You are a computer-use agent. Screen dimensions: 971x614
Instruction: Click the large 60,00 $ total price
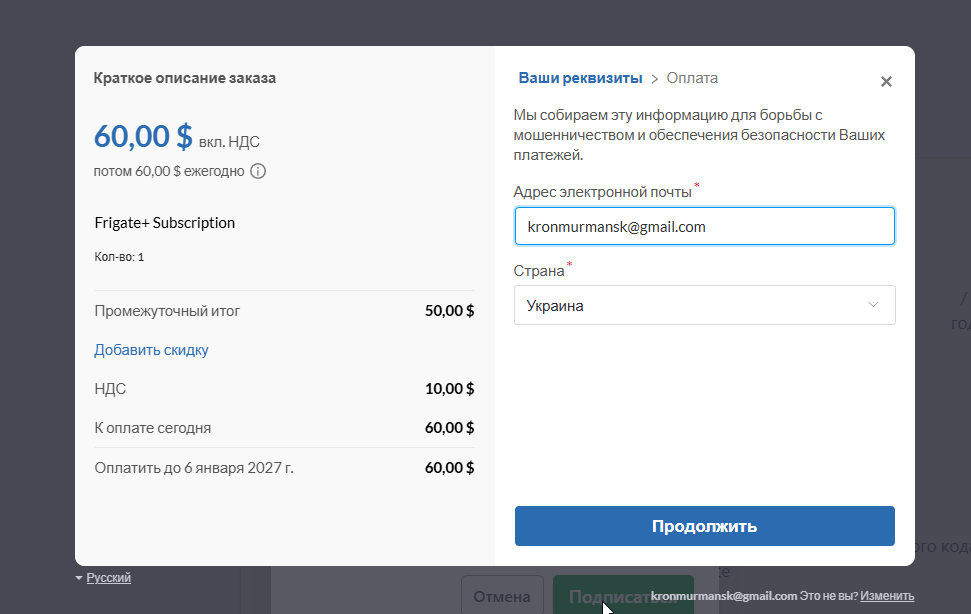tap(143, 136)
